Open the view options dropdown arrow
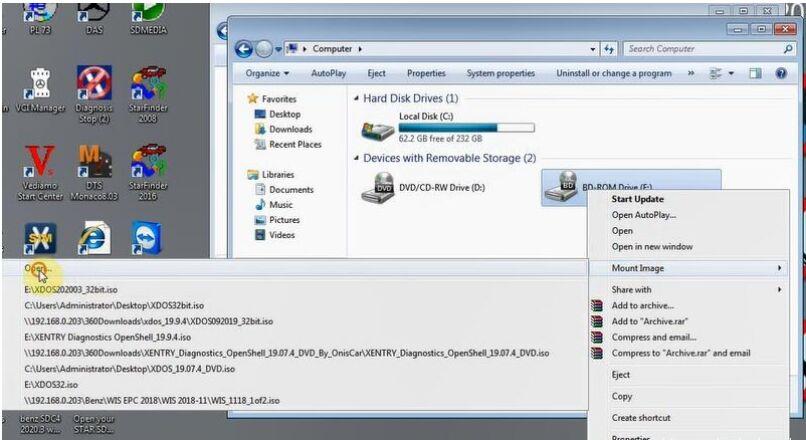This screenshot has height=440, width=806. click(731, 74)
